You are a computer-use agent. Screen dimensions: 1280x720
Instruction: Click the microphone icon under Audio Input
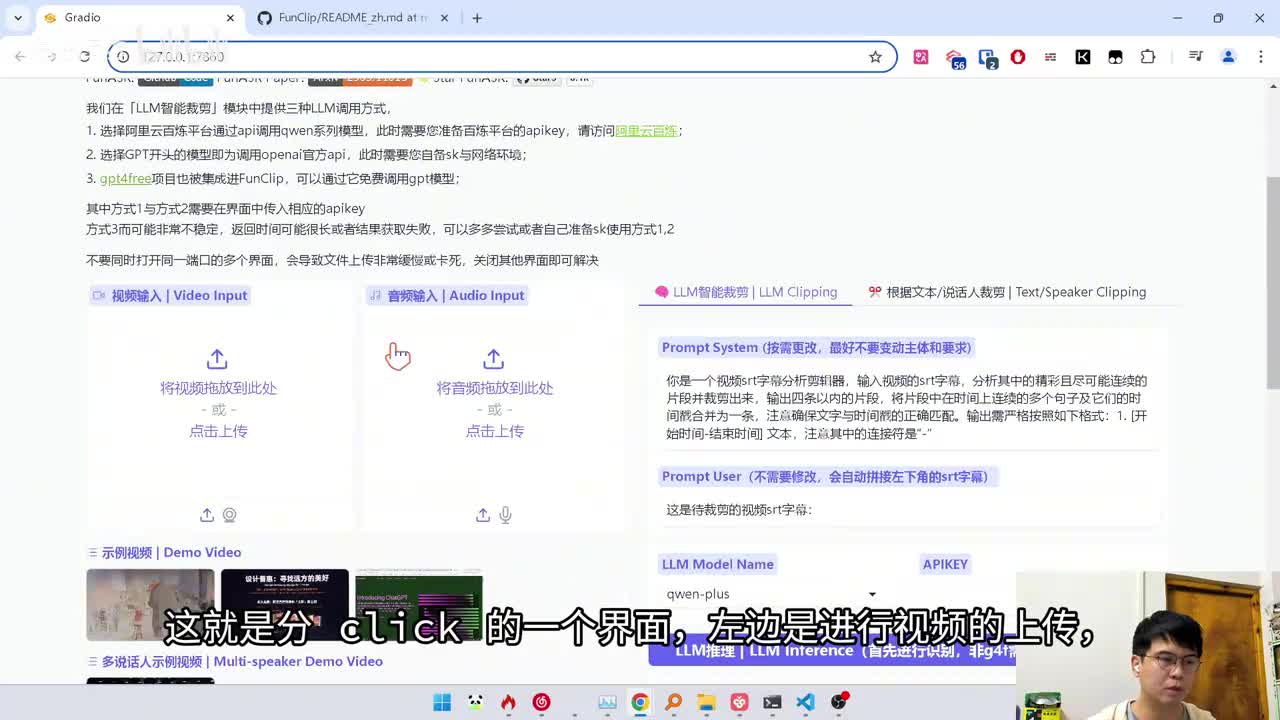pos(506,515)
